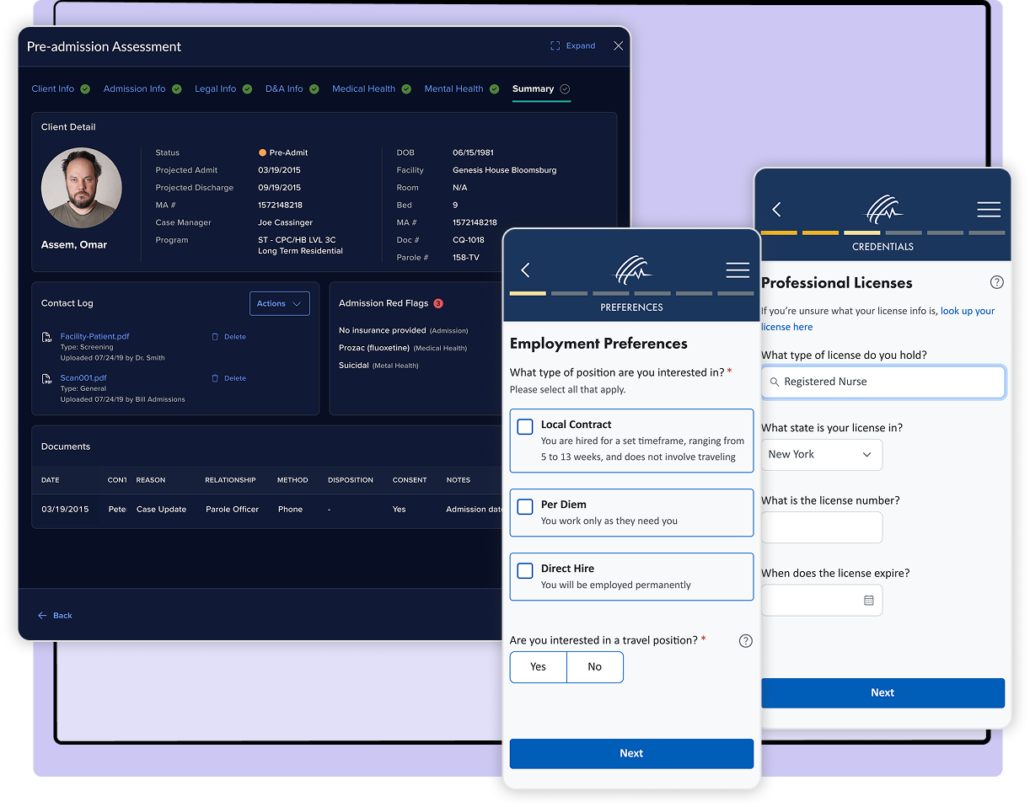Open the calendar picker for license expiry
Viewport: 1030px width, 807px height.
coord(868,600)
